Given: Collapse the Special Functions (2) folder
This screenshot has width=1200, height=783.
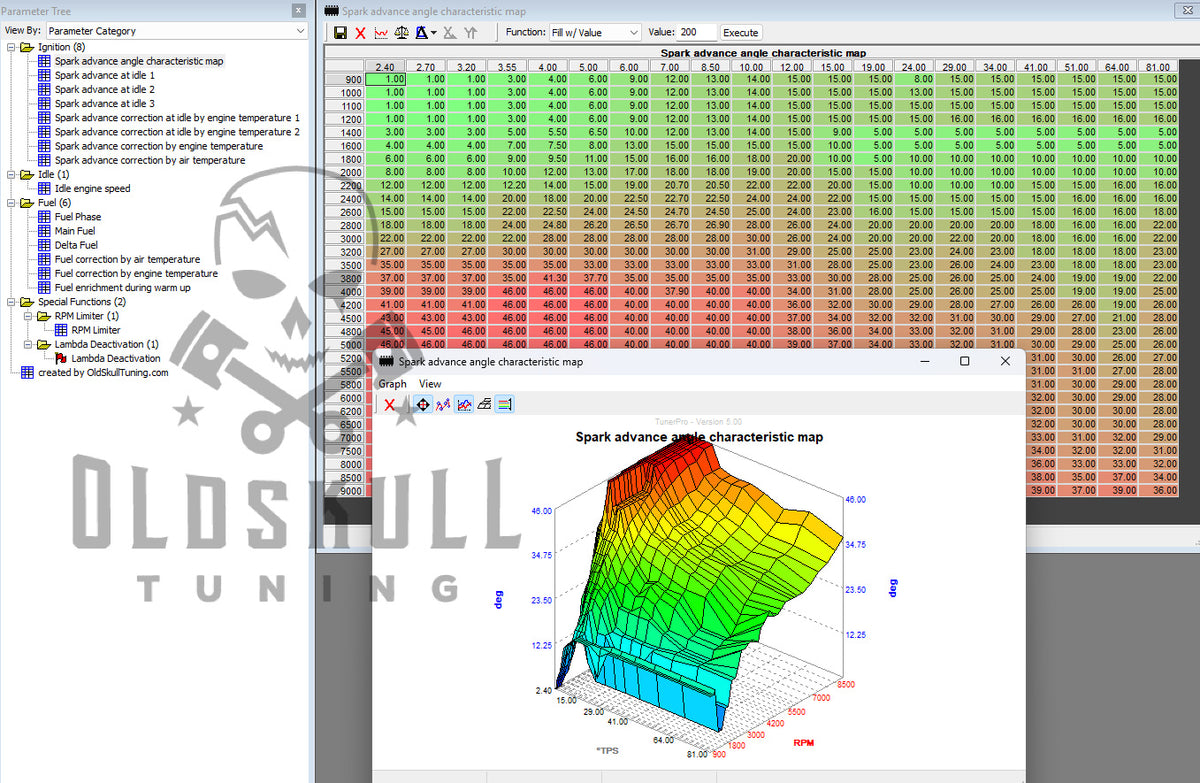Looking at the screenshot, I should [10, 301].
